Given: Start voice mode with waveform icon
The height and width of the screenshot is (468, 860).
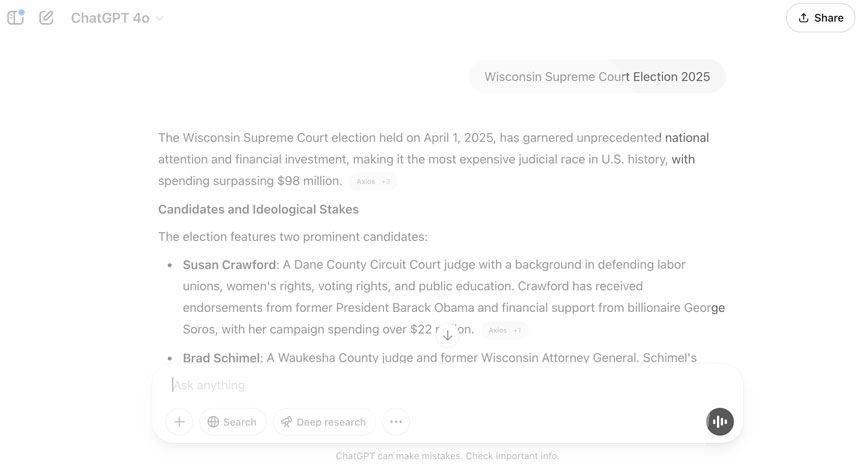Looking at the screenshot, I should [x=719, y=422].
